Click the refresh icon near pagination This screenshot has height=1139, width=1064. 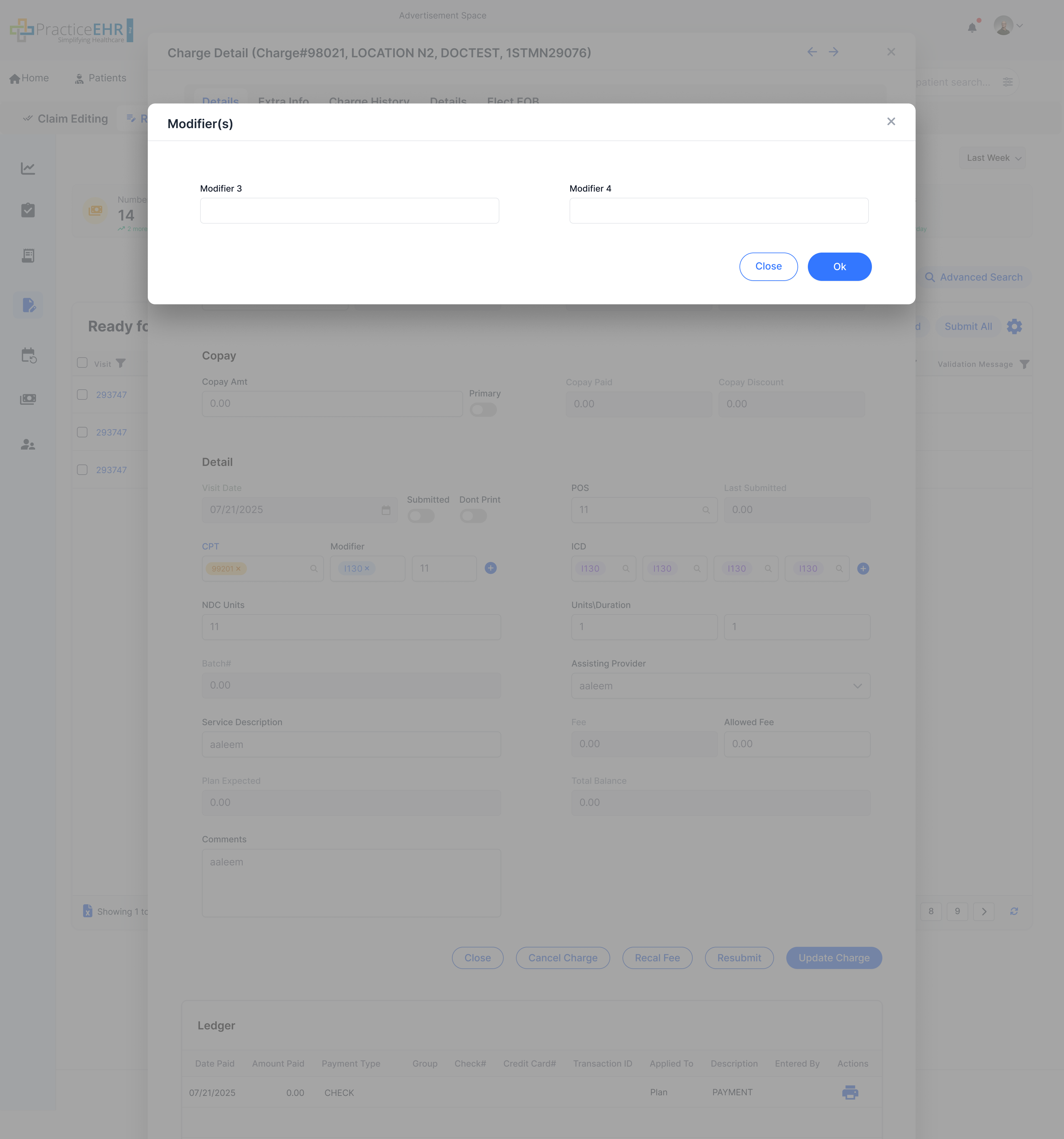[1014, 912]
